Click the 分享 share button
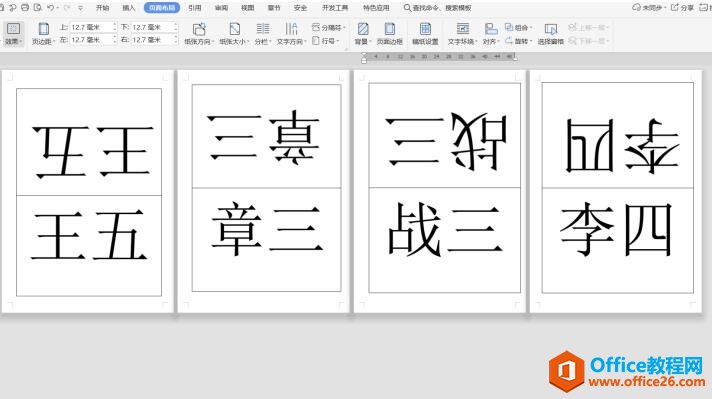 point(682,8)
